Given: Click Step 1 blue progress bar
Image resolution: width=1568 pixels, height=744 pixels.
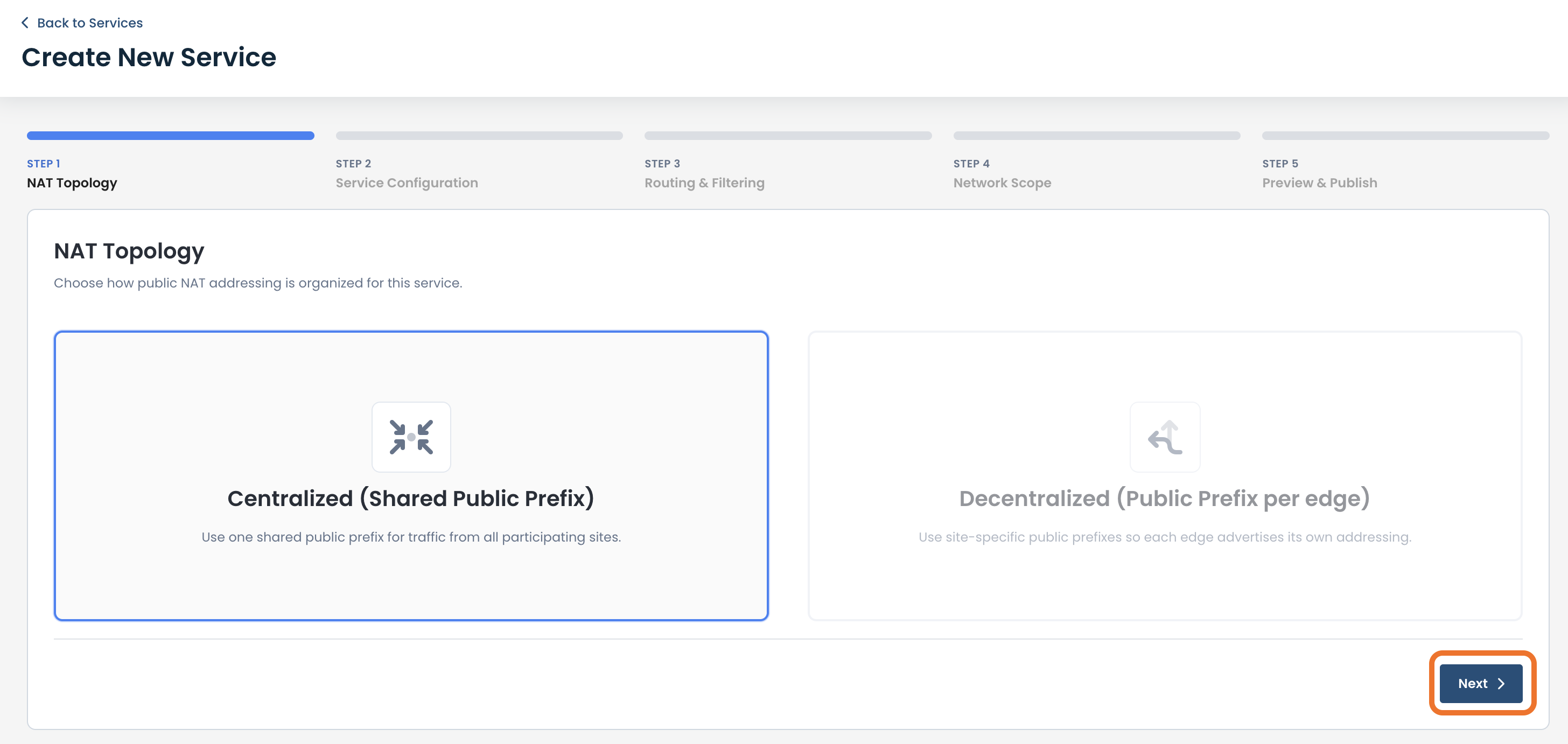Looking at the screenshot, I should pyautogui.click(x=171, y=136).
